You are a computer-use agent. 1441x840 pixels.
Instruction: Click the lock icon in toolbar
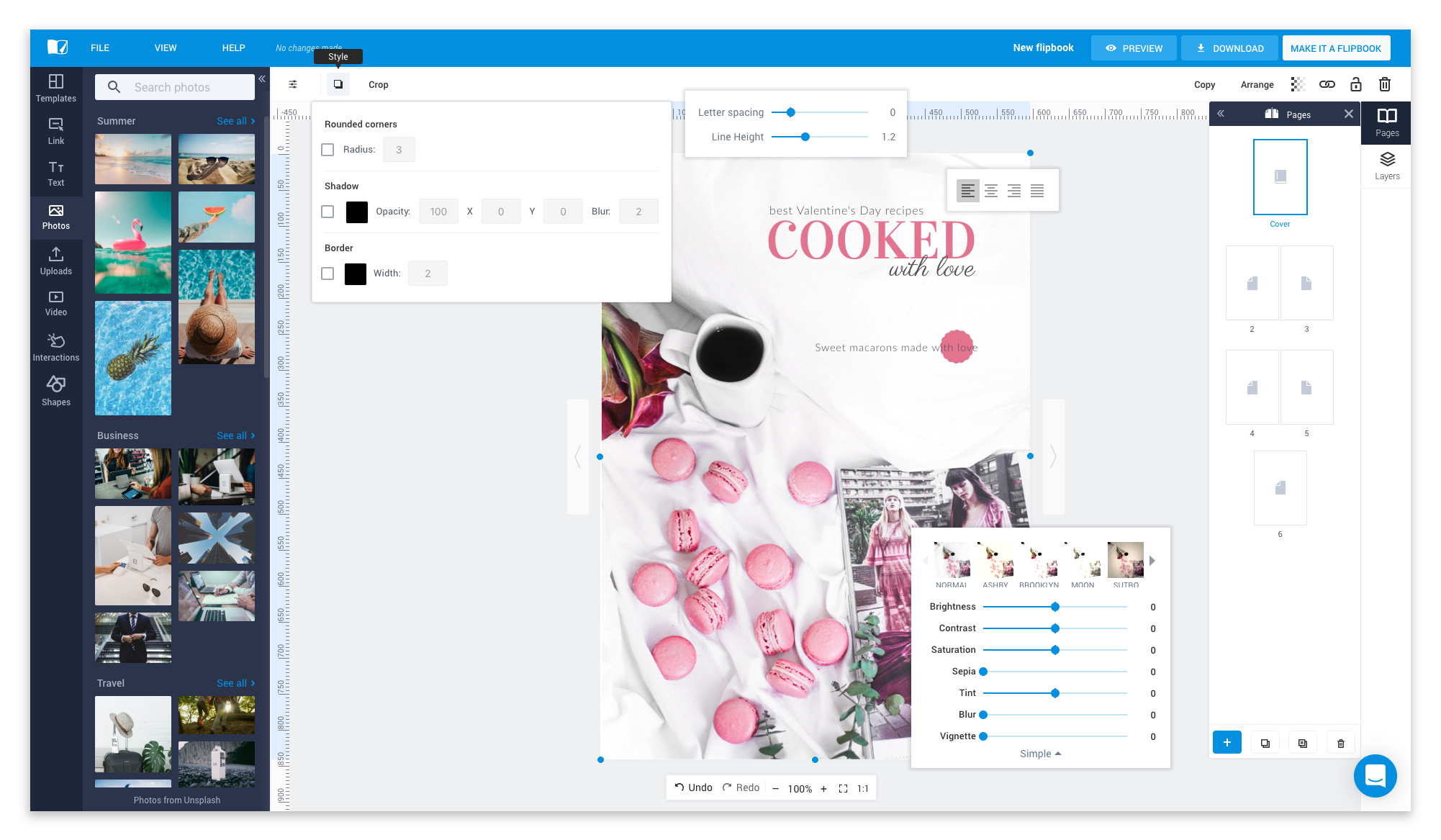[x=1355, y=84]
